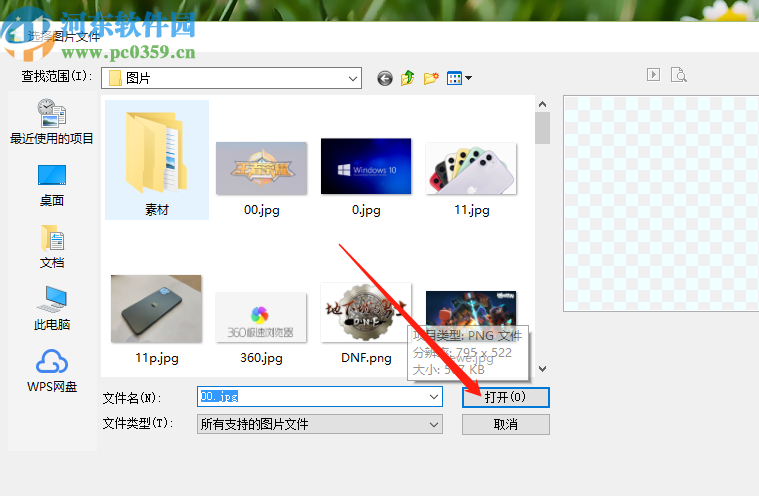The height and width of the screenshot is (496, 759).
Task: Expand the filename dropdown arrow
Action: [434, 397]
